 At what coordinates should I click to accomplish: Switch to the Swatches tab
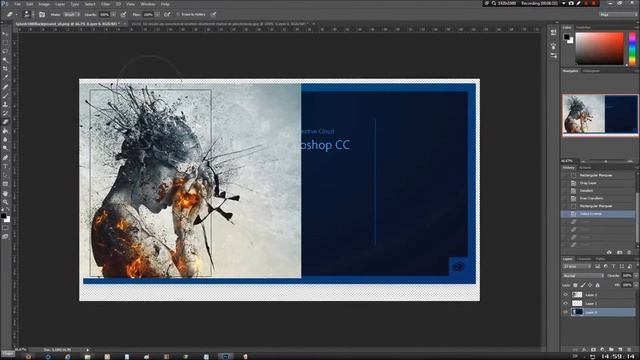tap(584, 27)
